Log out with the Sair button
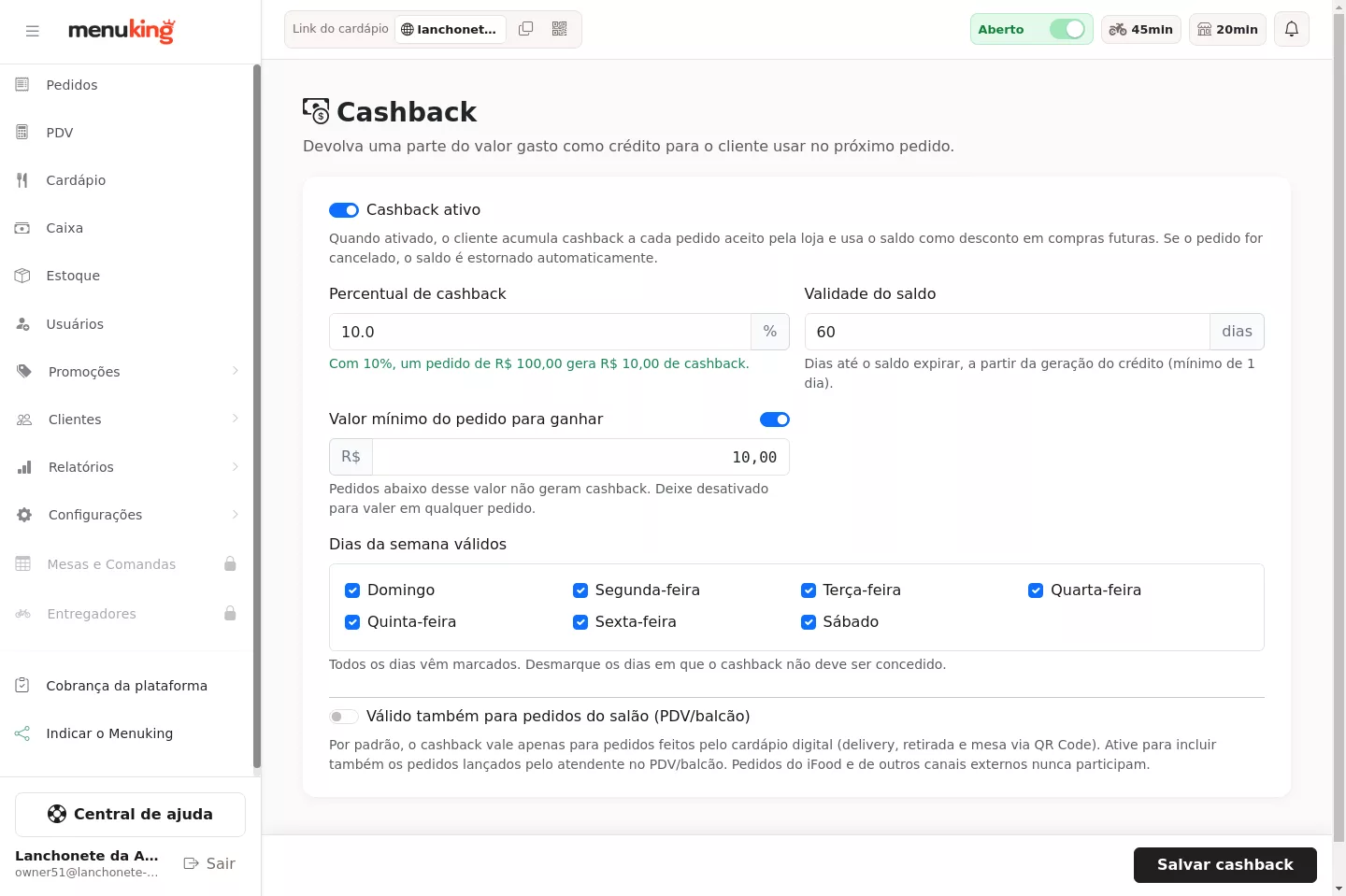Screen dimensions: 1346x896 209,863
